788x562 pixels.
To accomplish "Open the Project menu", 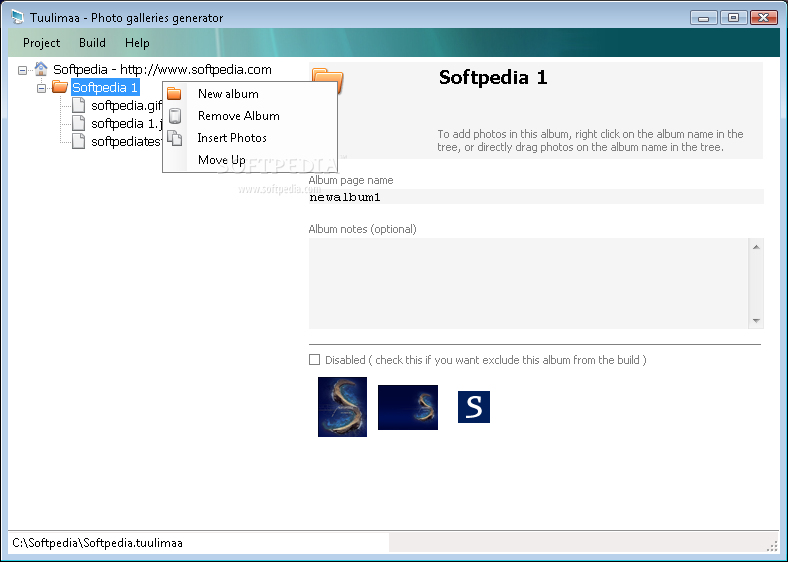I will 41,43.
